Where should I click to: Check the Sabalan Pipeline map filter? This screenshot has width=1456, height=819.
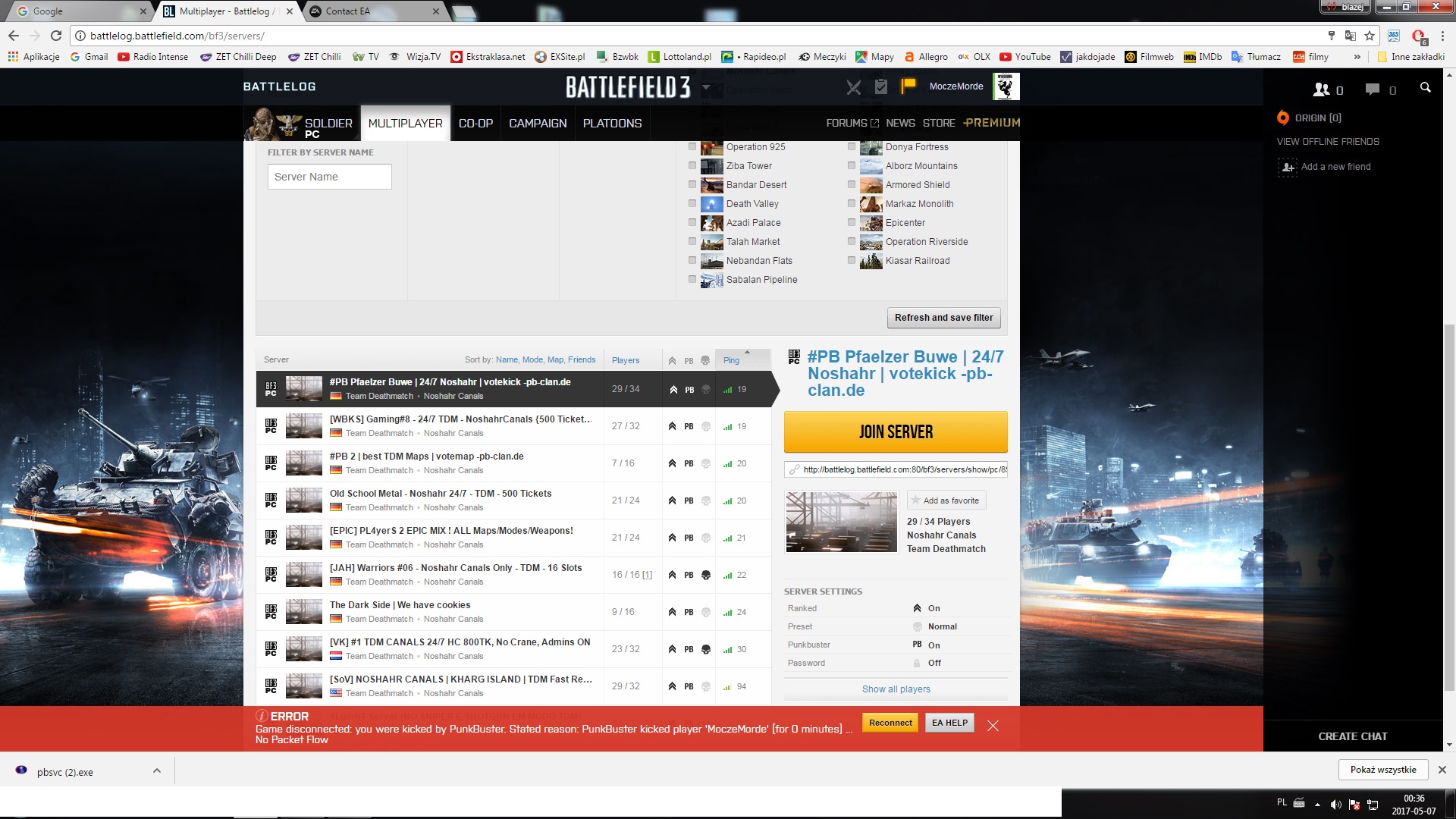692,280
